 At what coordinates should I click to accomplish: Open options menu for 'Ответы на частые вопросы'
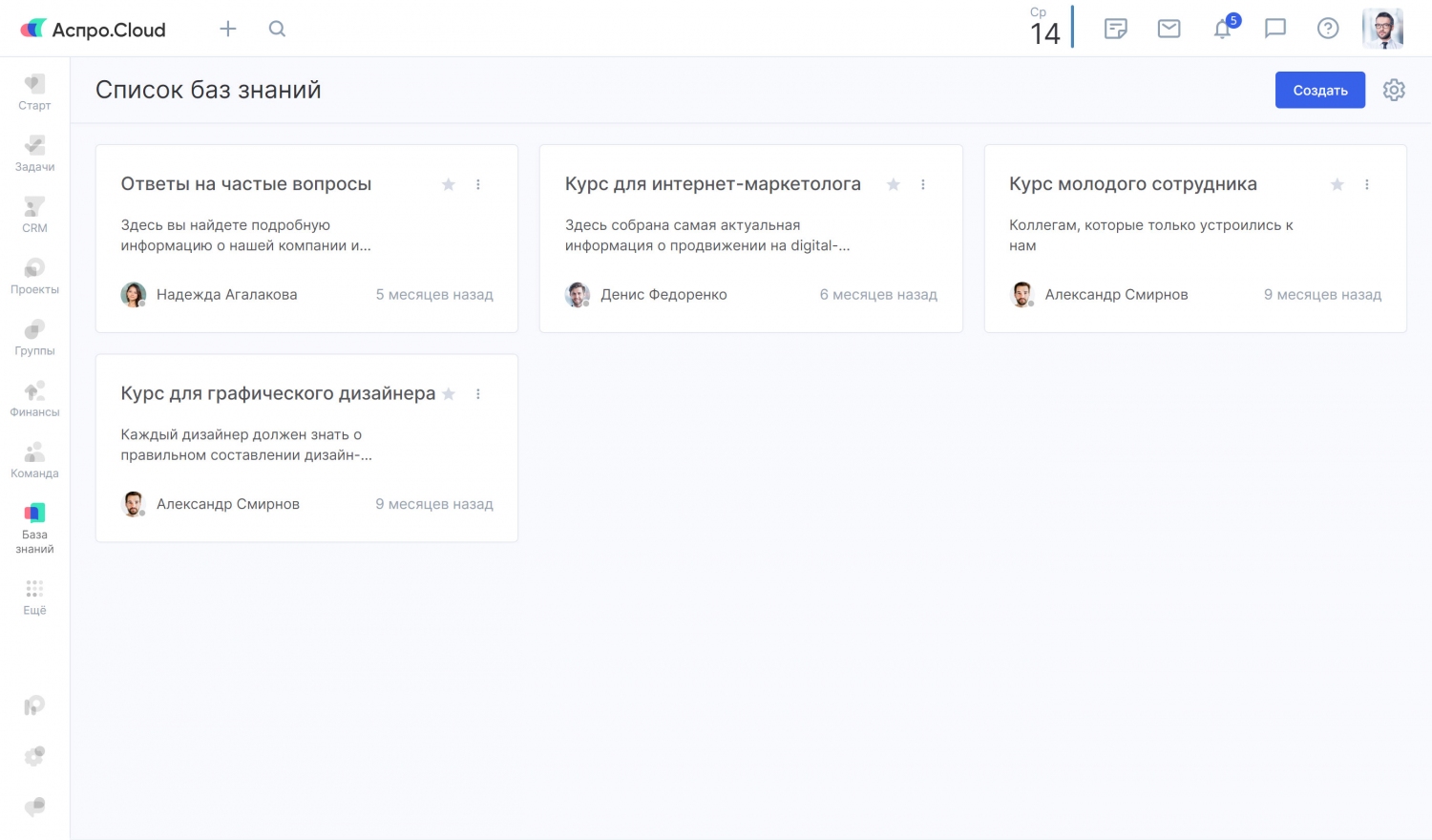[478, 184]
